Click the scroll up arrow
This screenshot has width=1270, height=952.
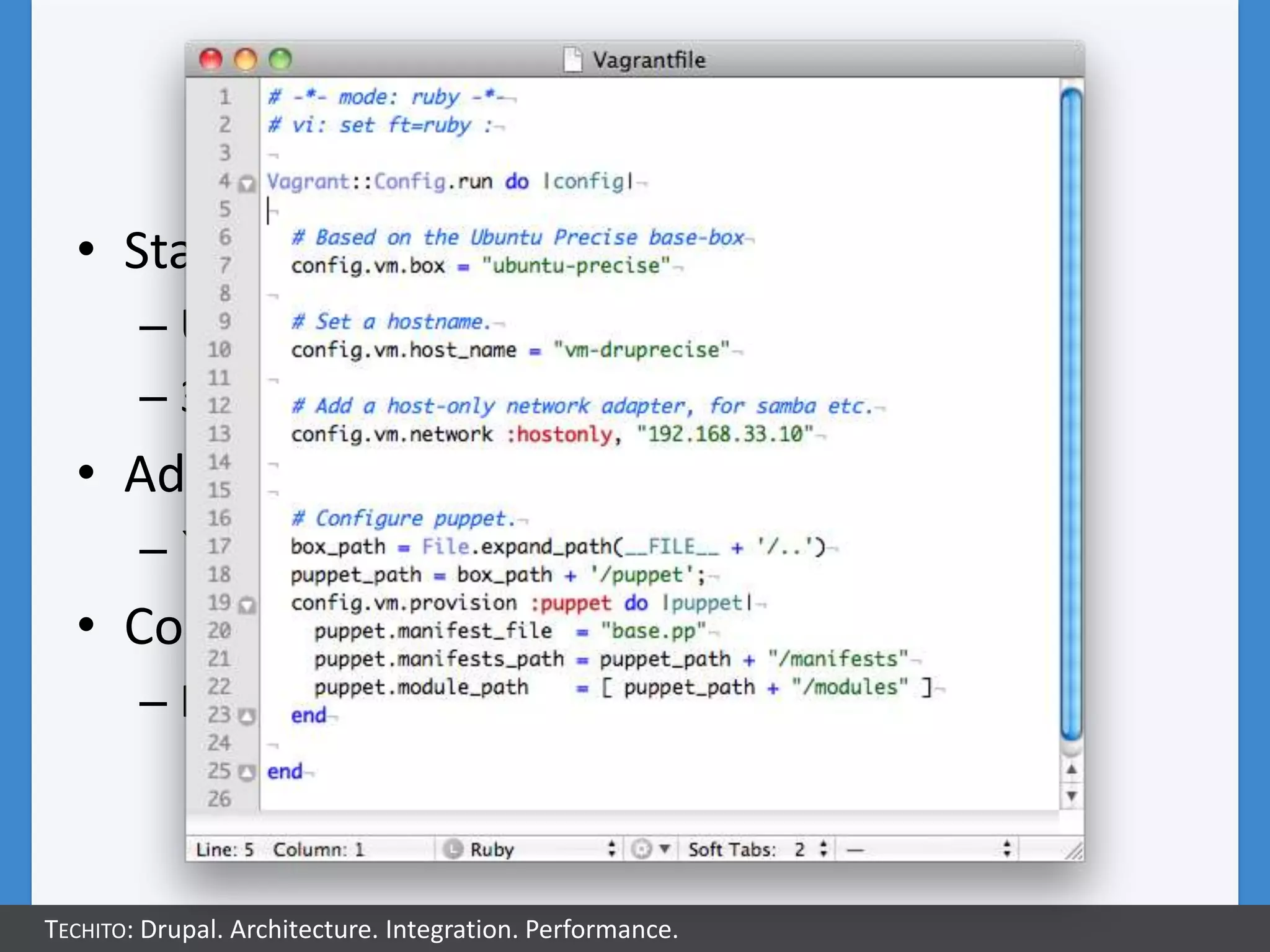(x=1071, y=770)
